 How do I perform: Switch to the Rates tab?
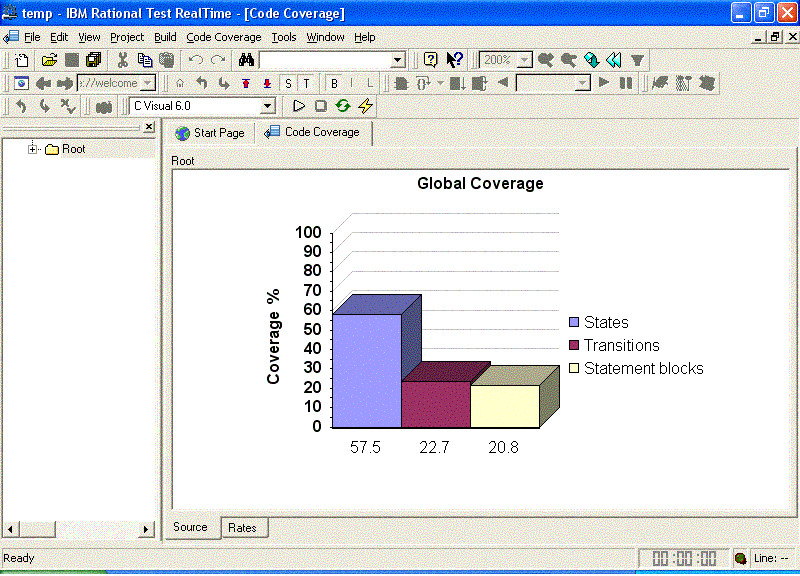click(242, 528)
